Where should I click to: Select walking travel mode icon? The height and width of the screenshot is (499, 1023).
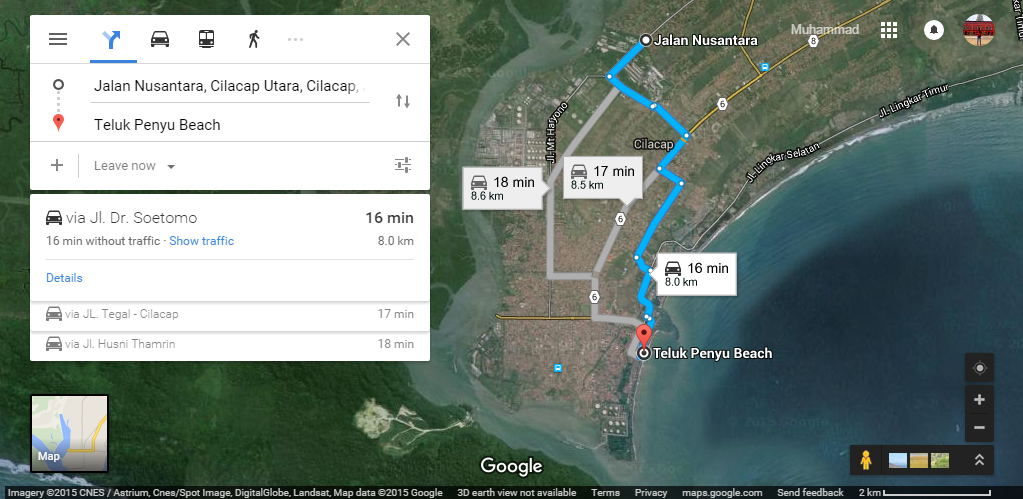pos(254,39)
